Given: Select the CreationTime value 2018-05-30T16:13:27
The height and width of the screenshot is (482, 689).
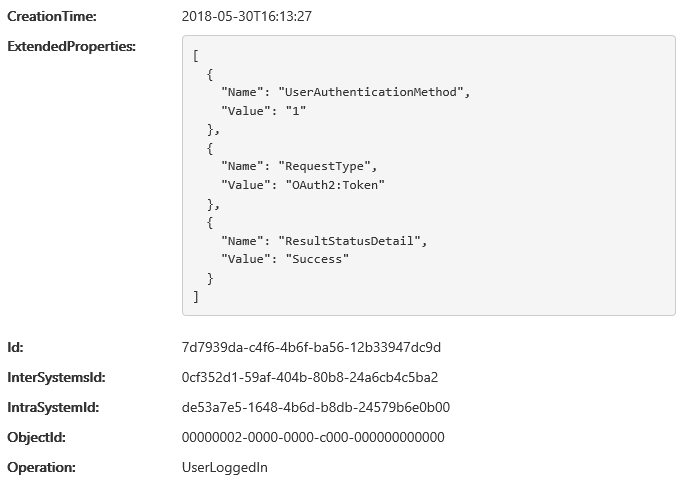Looking at the screenshot, I should [247, 16].
